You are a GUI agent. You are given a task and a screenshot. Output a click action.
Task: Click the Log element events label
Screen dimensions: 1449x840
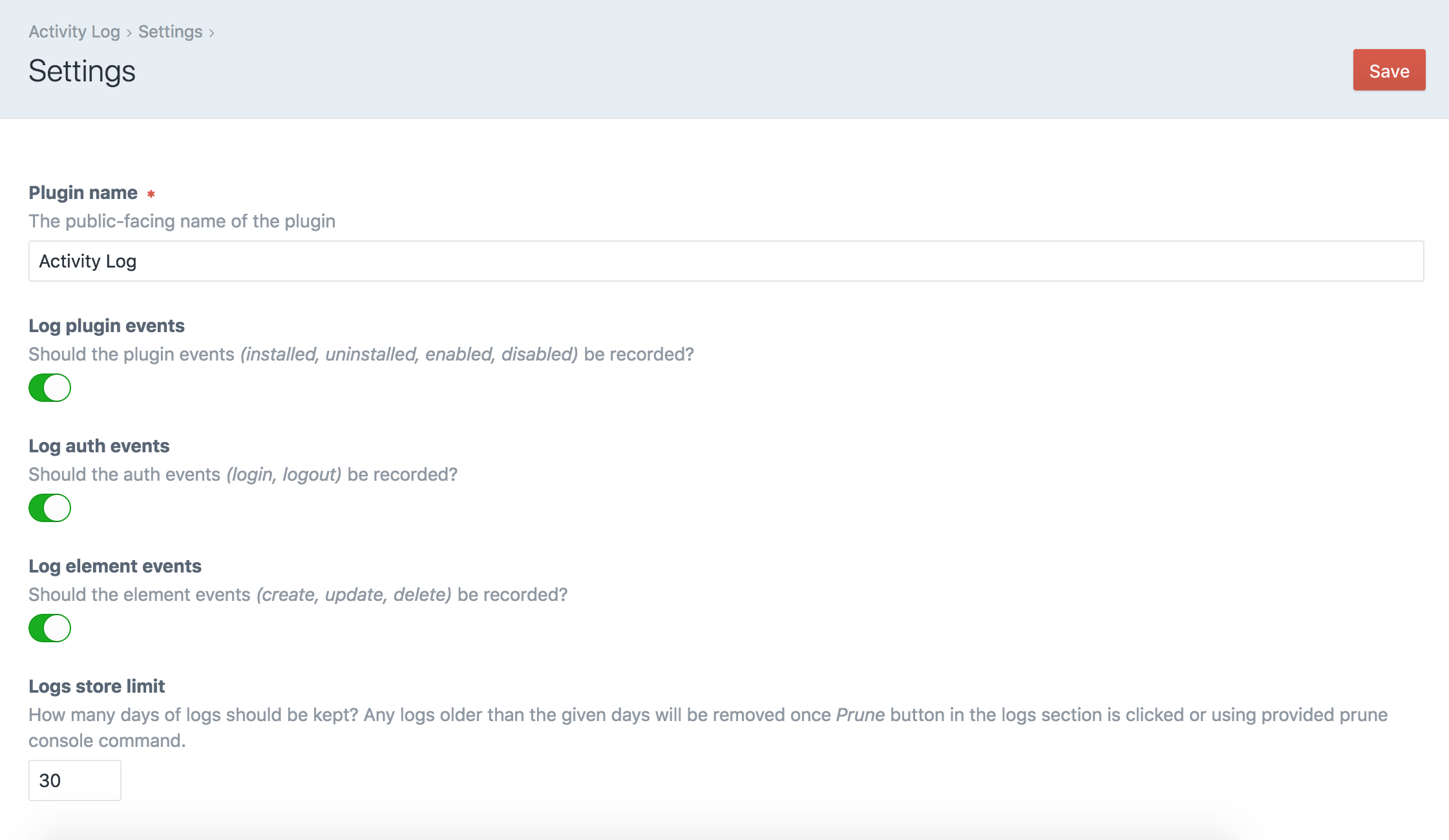(x=115, y=566)
